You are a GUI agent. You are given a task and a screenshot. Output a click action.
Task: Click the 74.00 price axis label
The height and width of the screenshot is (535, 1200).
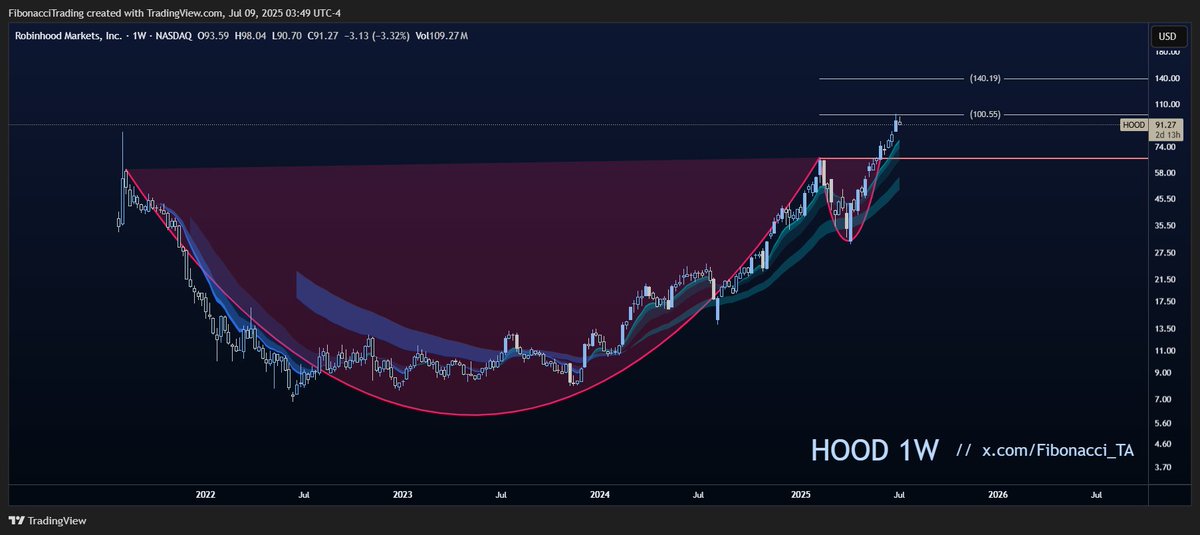(x=1165, y=147)
